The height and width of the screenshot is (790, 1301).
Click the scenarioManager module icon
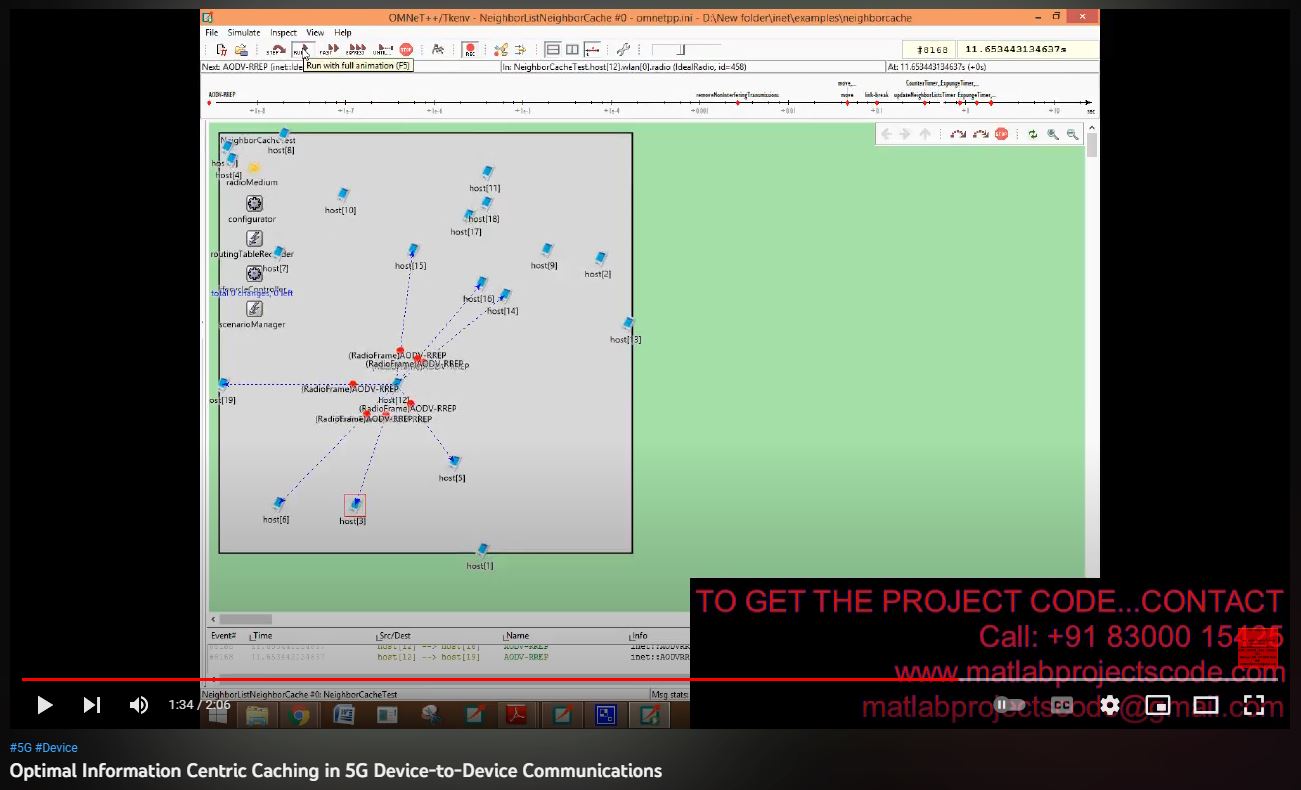(x=254, y=309)
